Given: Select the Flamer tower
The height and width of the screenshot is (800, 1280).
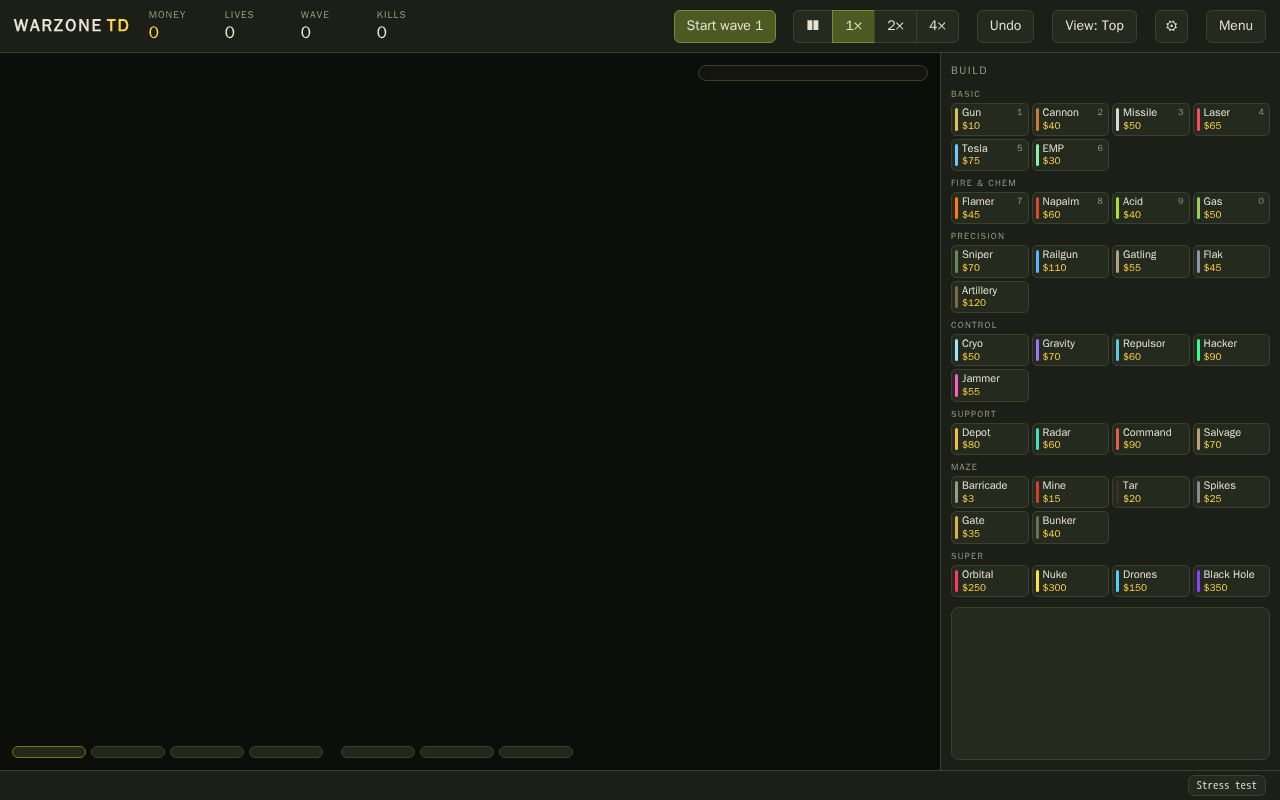Looking at the screenshot, I should click(x=990, y=208).
